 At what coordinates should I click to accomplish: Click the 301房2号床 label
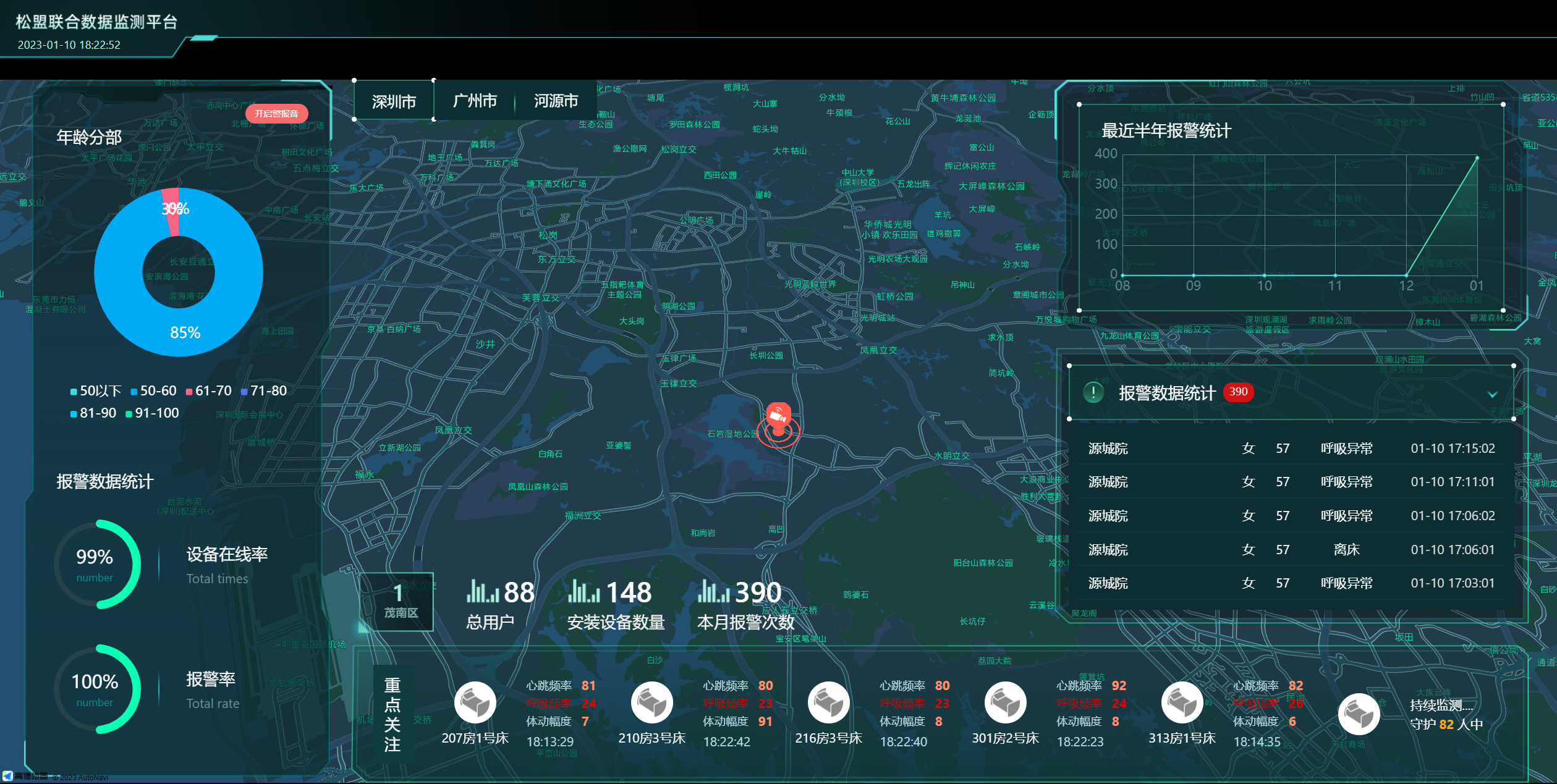click(x=1006, y=738)
